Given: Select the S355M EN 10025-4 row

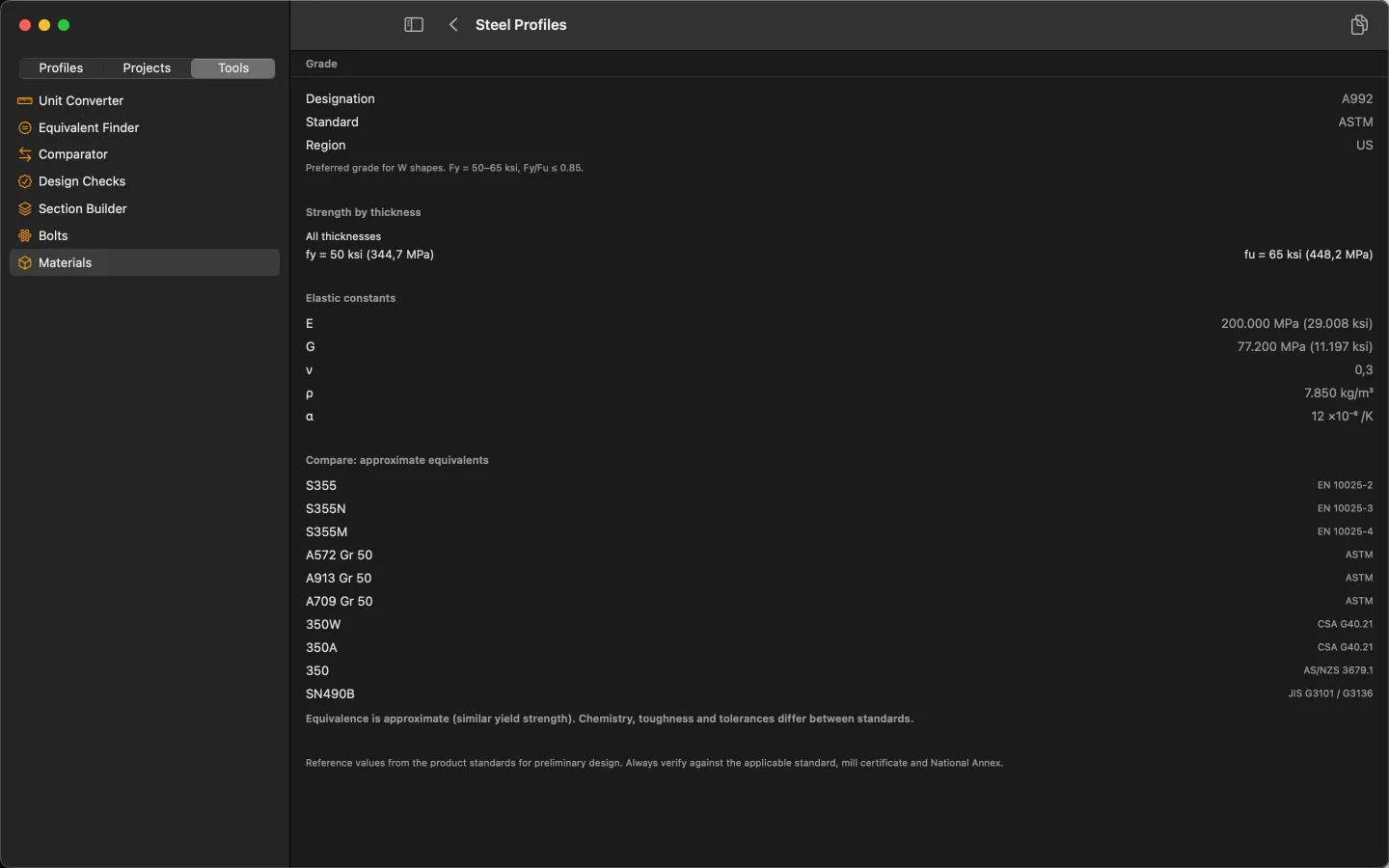Looking at the screenshot, I should [x=839, y=531].
